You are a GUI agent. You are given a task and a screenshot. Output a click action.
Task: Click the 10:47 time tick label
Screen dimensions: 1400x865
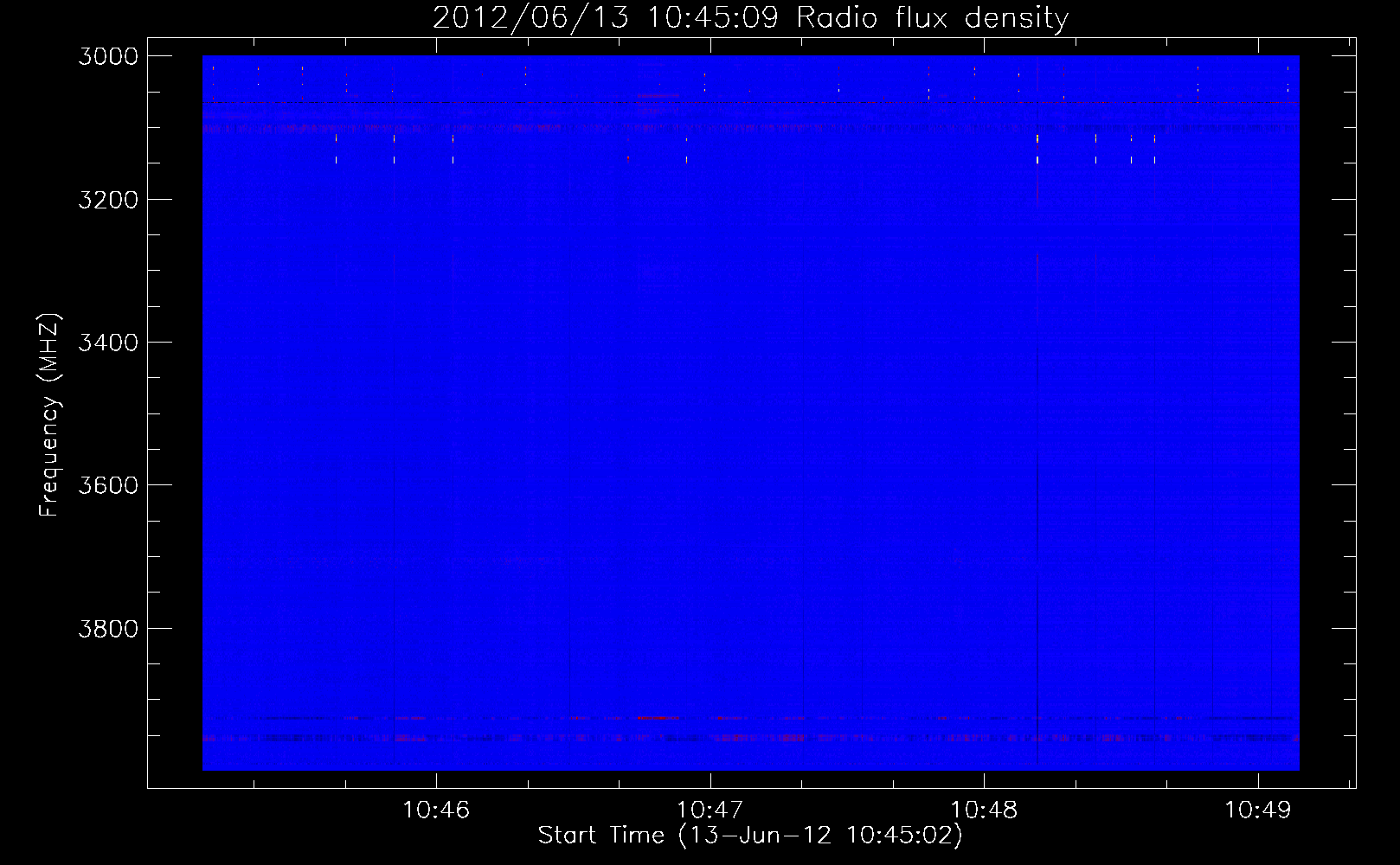click(710, 811)
